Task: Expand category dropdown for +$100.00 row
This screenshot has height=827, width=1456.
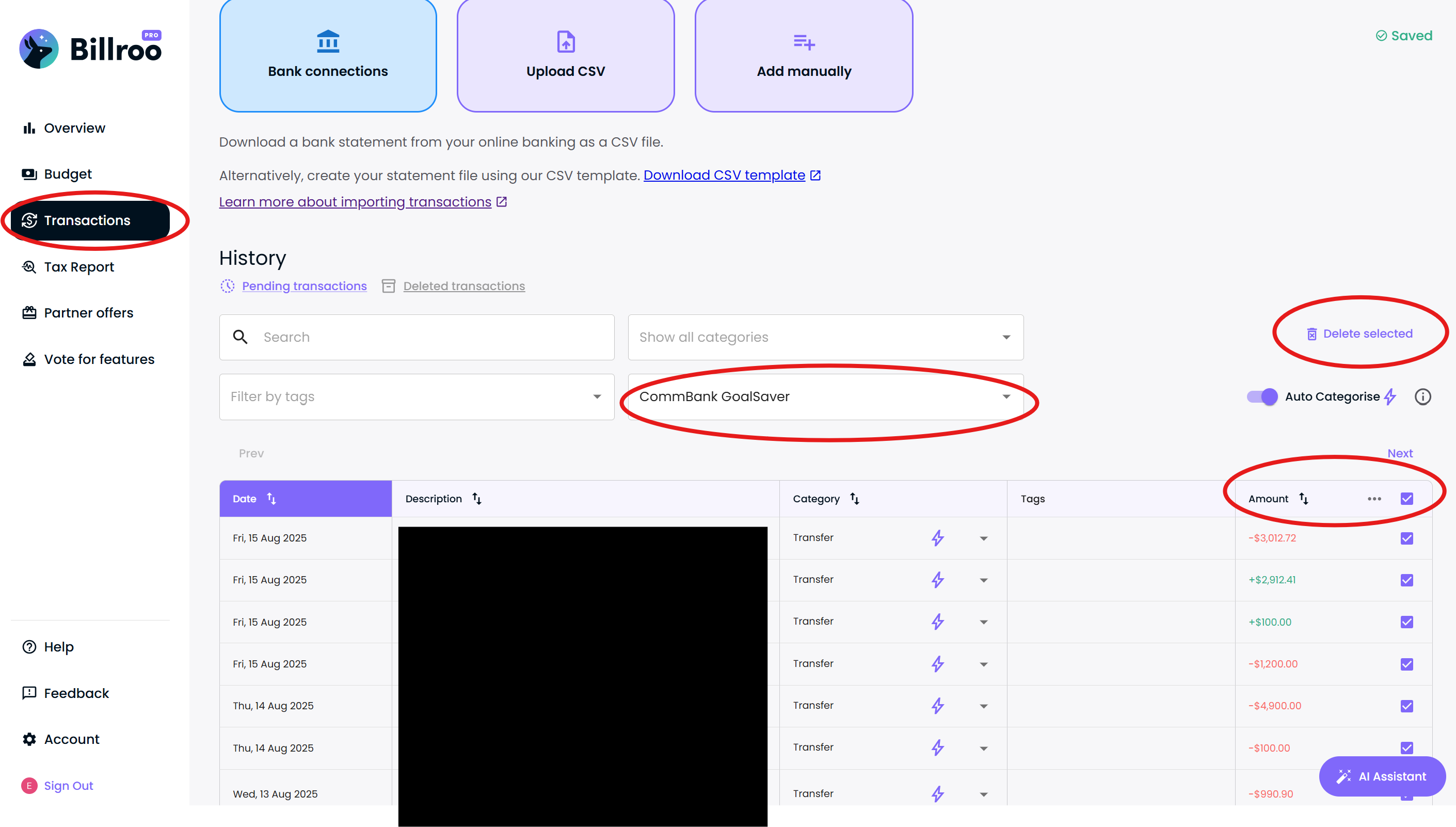Action: [x=984, y=623]
